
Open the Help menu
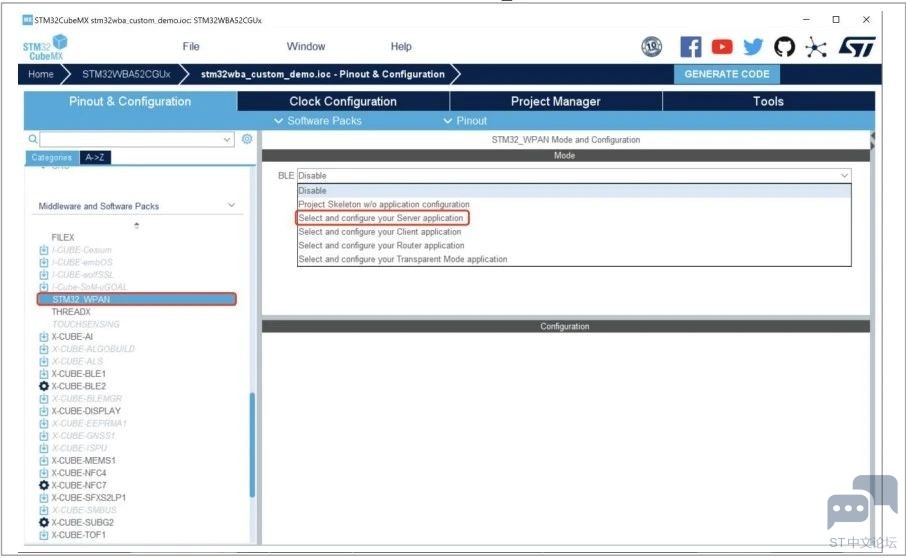(x=401, y=46)
